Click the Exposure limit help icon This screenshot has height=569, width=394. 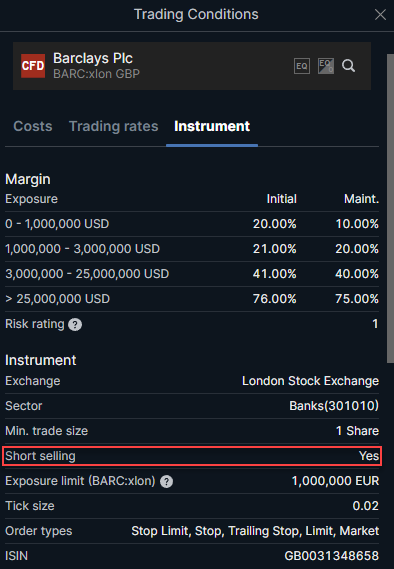(x=167, y=482)
